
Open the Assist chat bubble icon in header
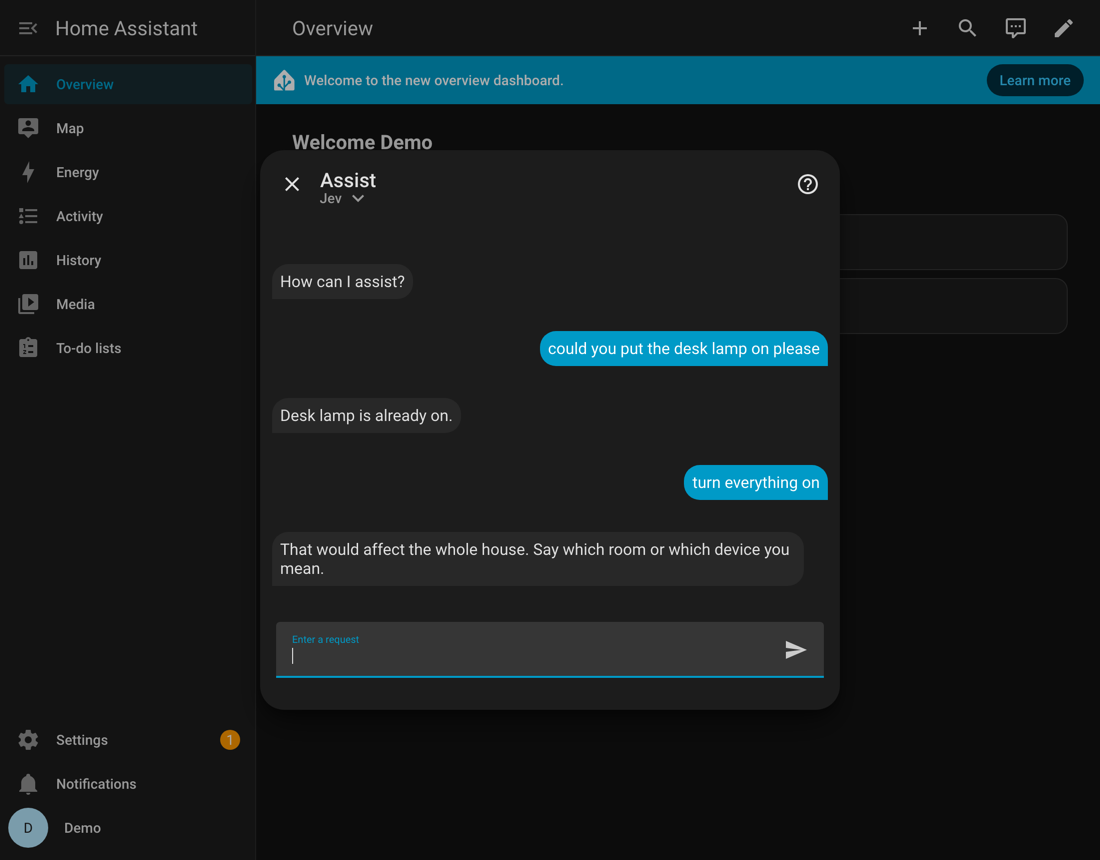click(1015, 28)
